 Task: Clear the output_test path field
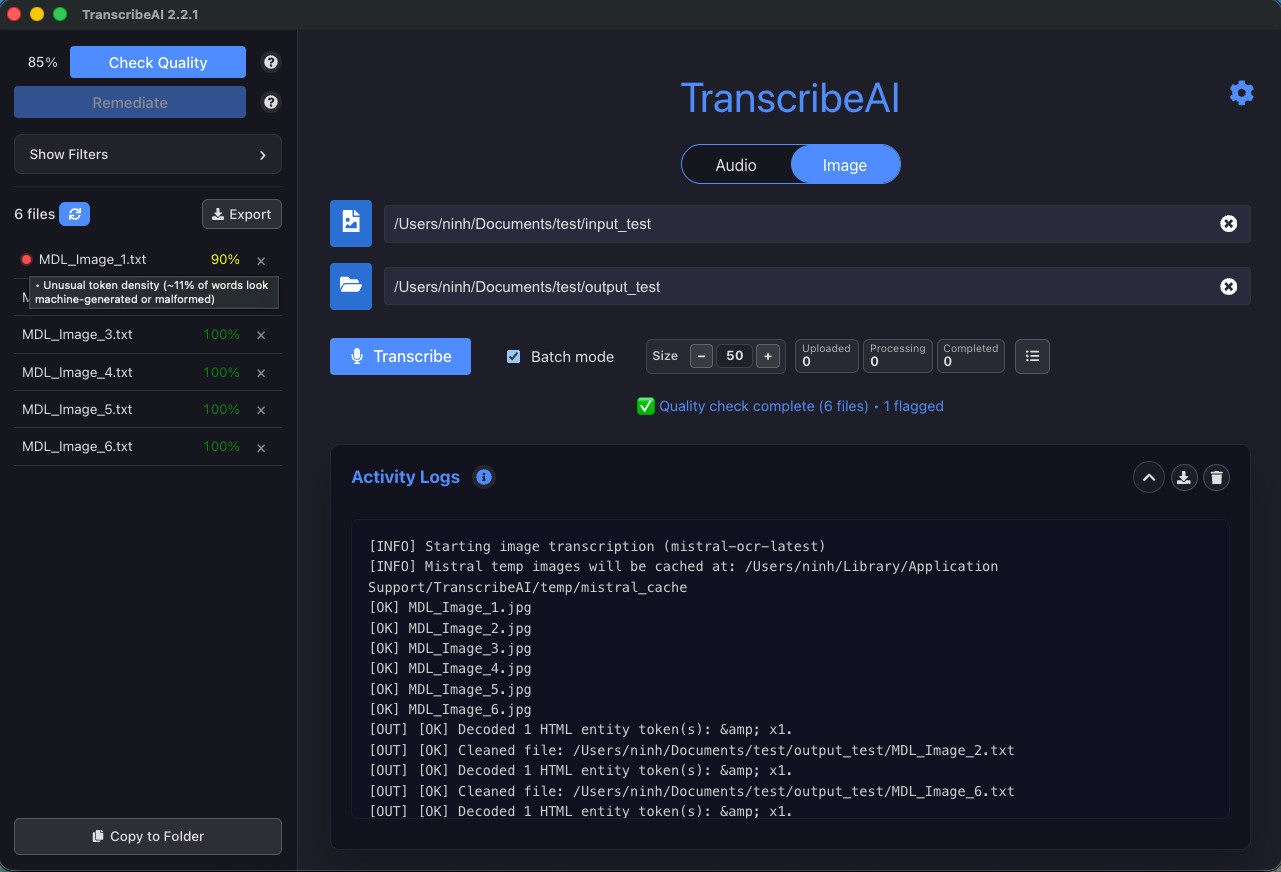point(1229,287)
